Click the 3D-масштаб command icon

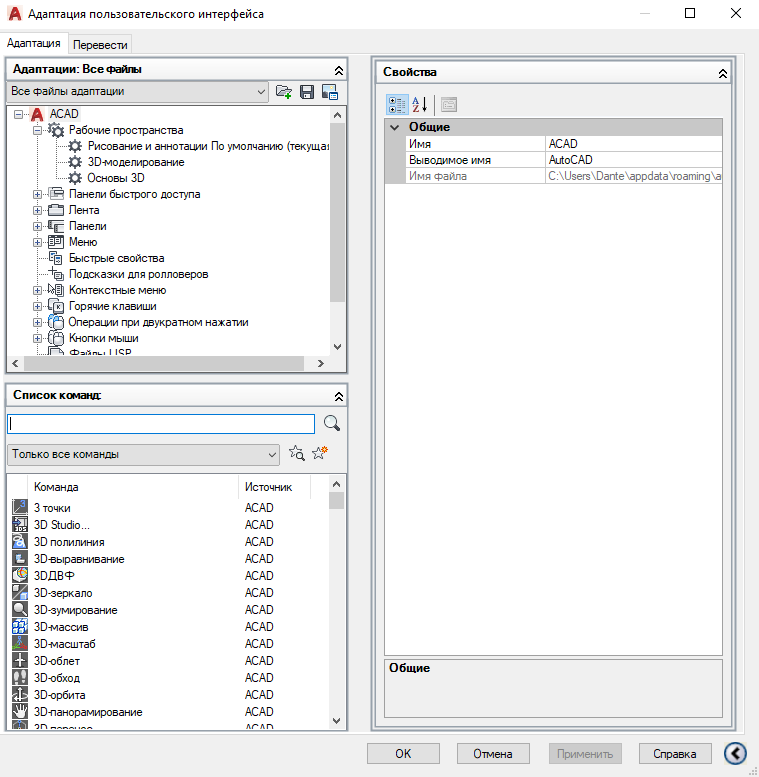(20, 643)
